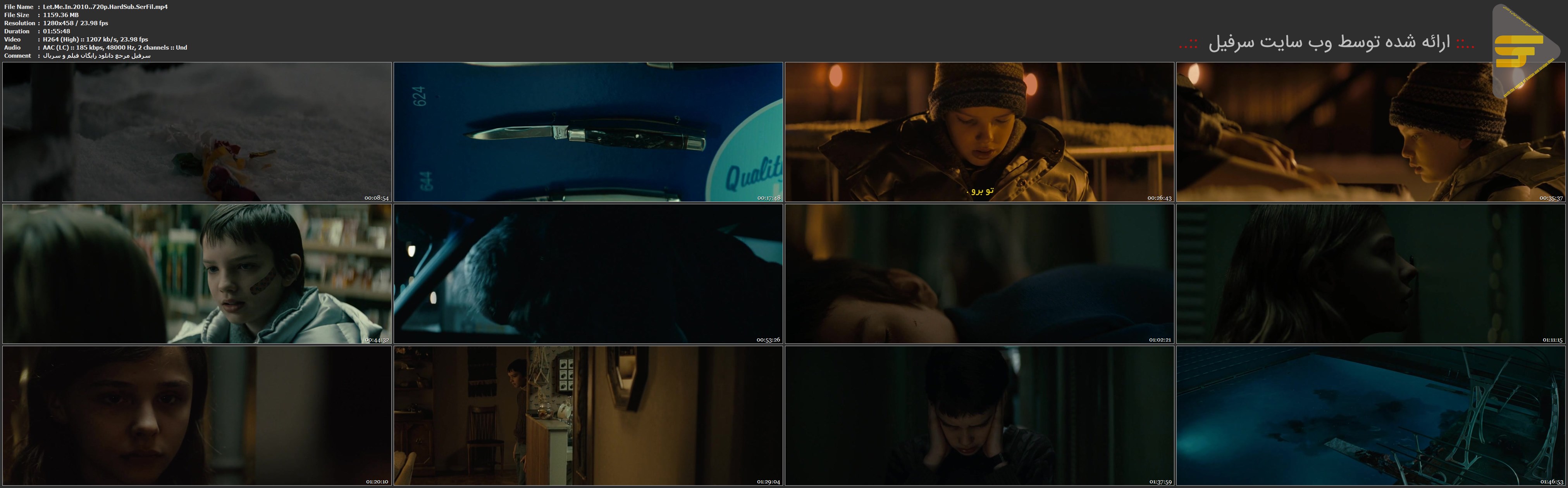1568x488 pixels.
Task: Click the 00:08:54 timestamp label
Action: 376,198
